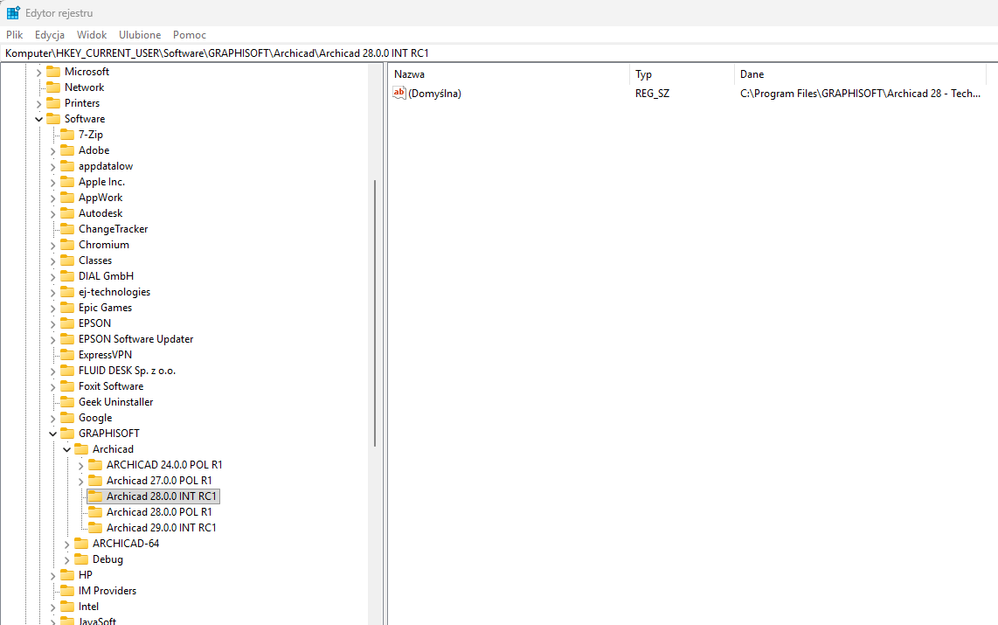Click the Classes folder icon
Image resolution: width=998 pixels, height=625 pixels.
pos(67,260)
